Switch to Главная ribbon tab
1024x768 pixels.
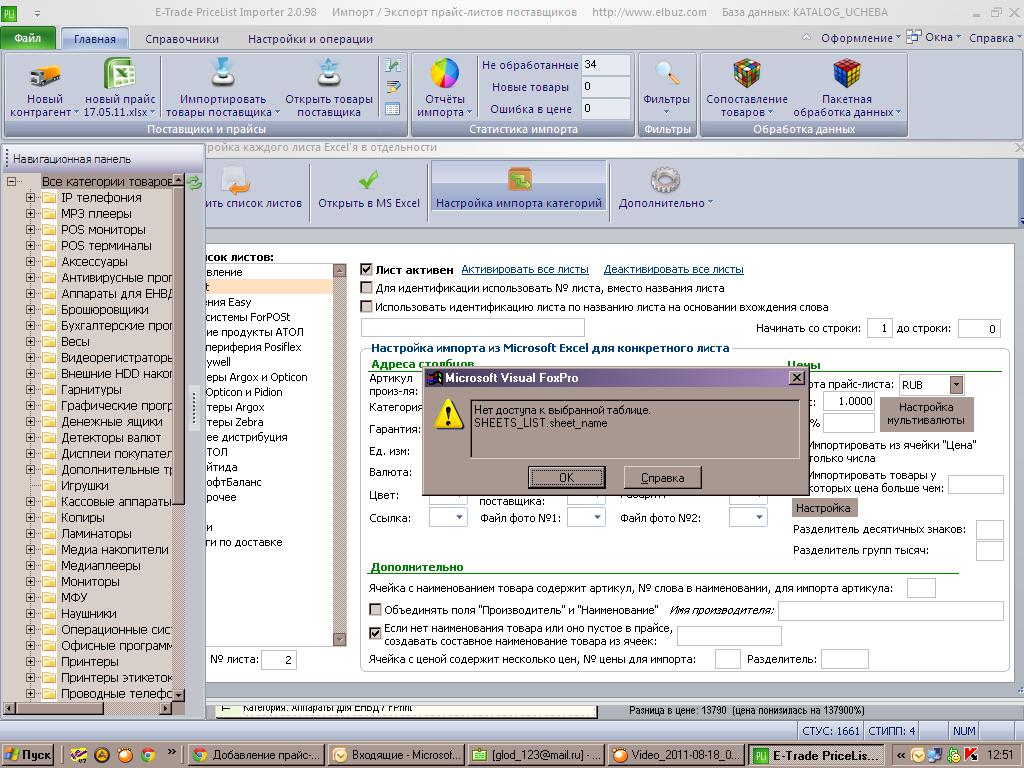95,39
